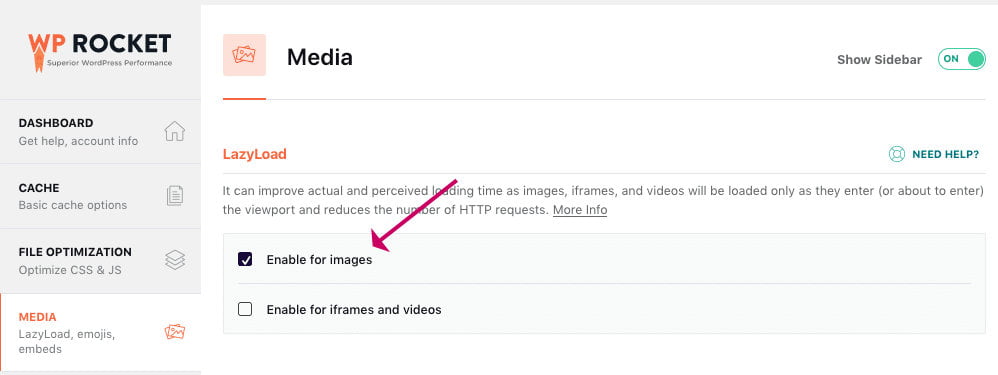Click the Dashboard home icon

coord(174,131)
